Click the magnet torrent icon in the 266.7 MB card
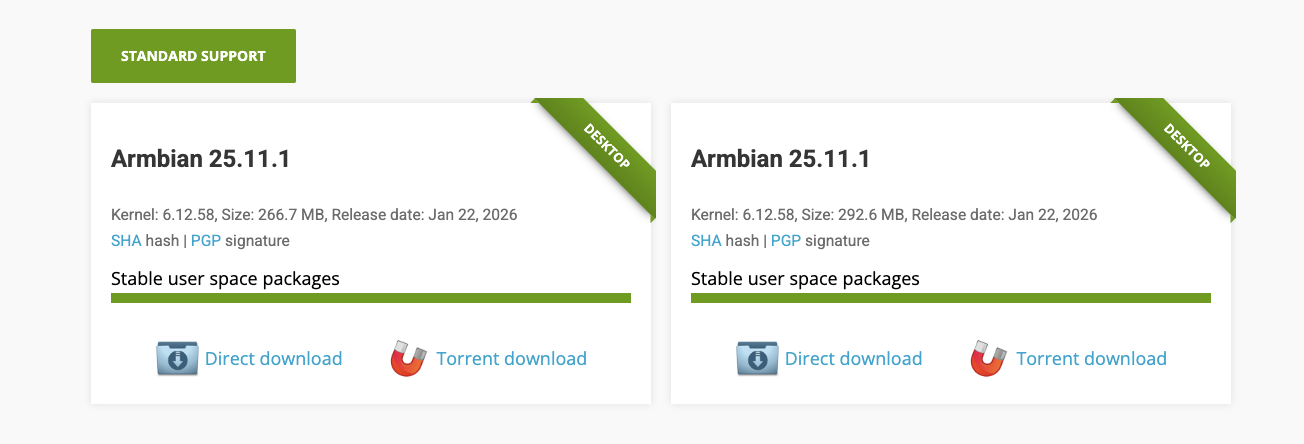The image size is (1304, 444). coord(408,358)
